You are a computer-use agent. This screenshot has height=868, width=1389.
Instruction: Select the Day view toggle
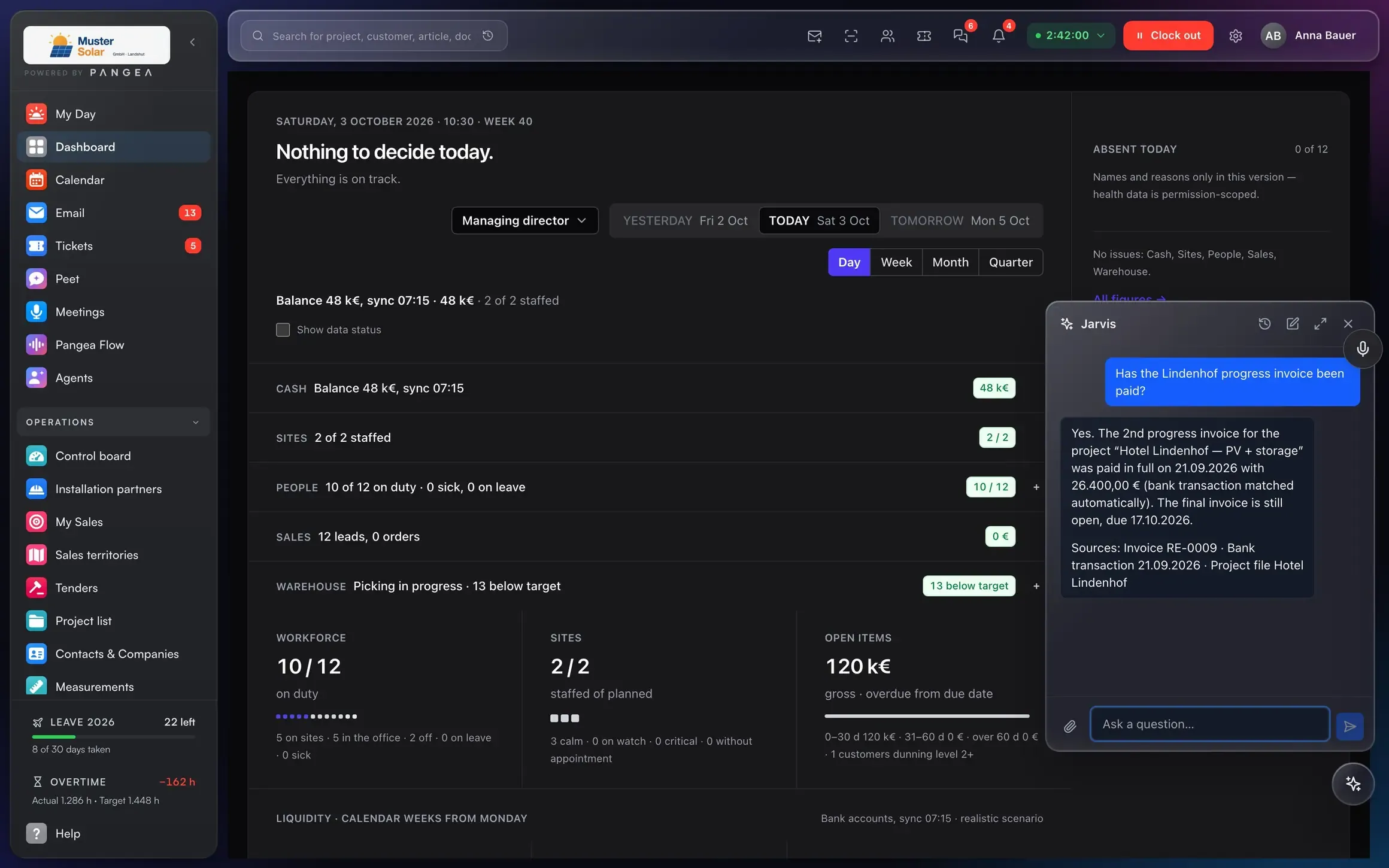tap(849, 262)
